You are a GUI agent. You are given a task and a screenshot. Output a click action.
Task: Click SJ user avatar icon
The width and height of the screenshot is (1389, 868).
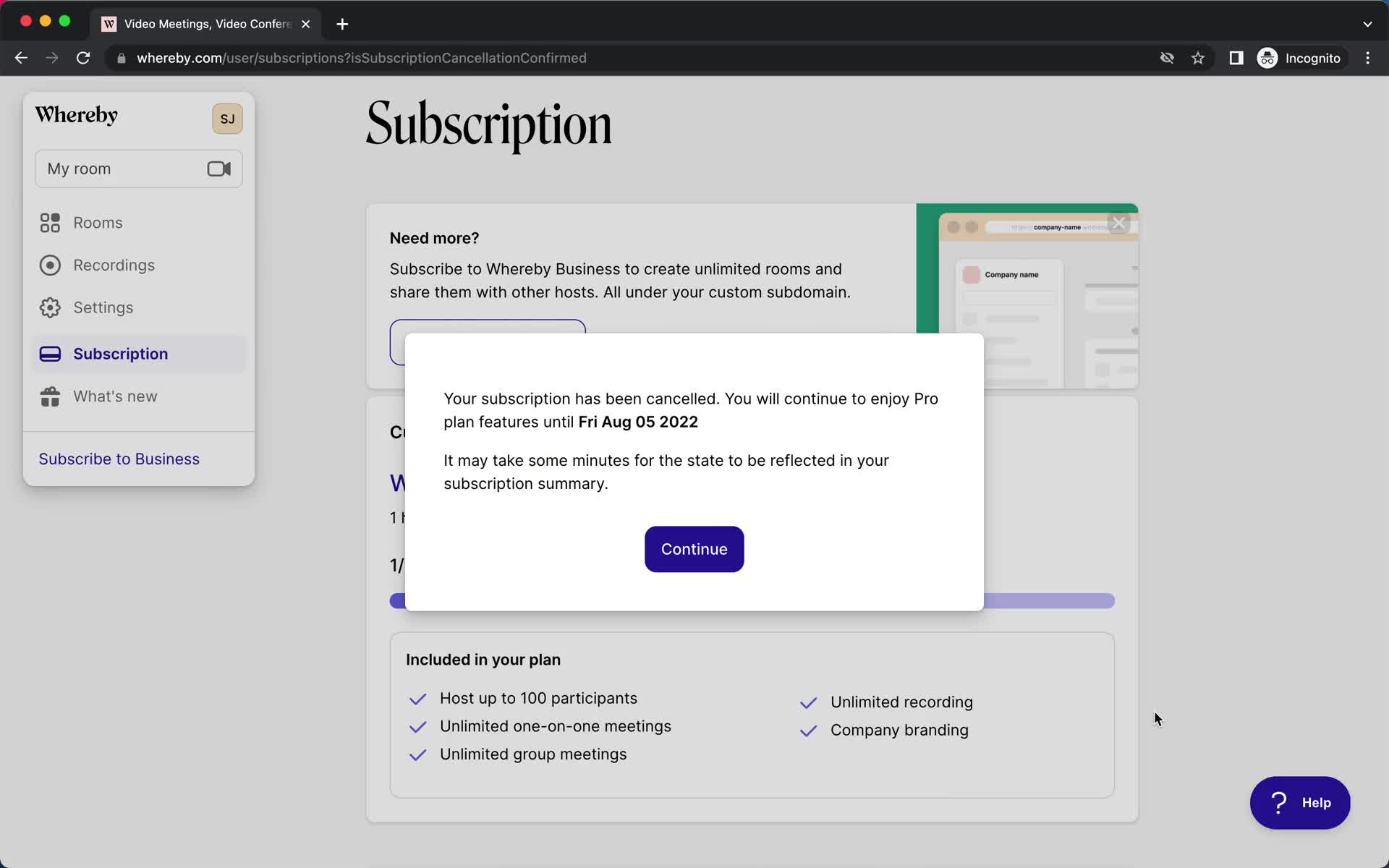[x=227, y=118]
